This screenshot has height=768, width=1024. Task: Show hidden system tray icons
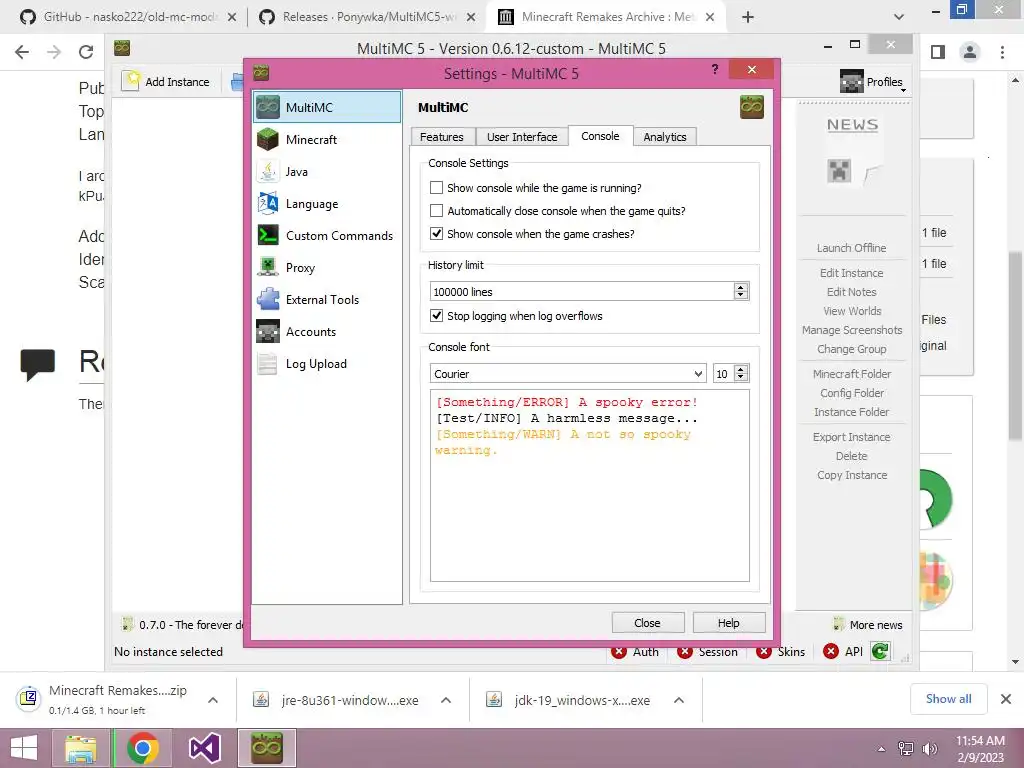click(x=882, y=748)
